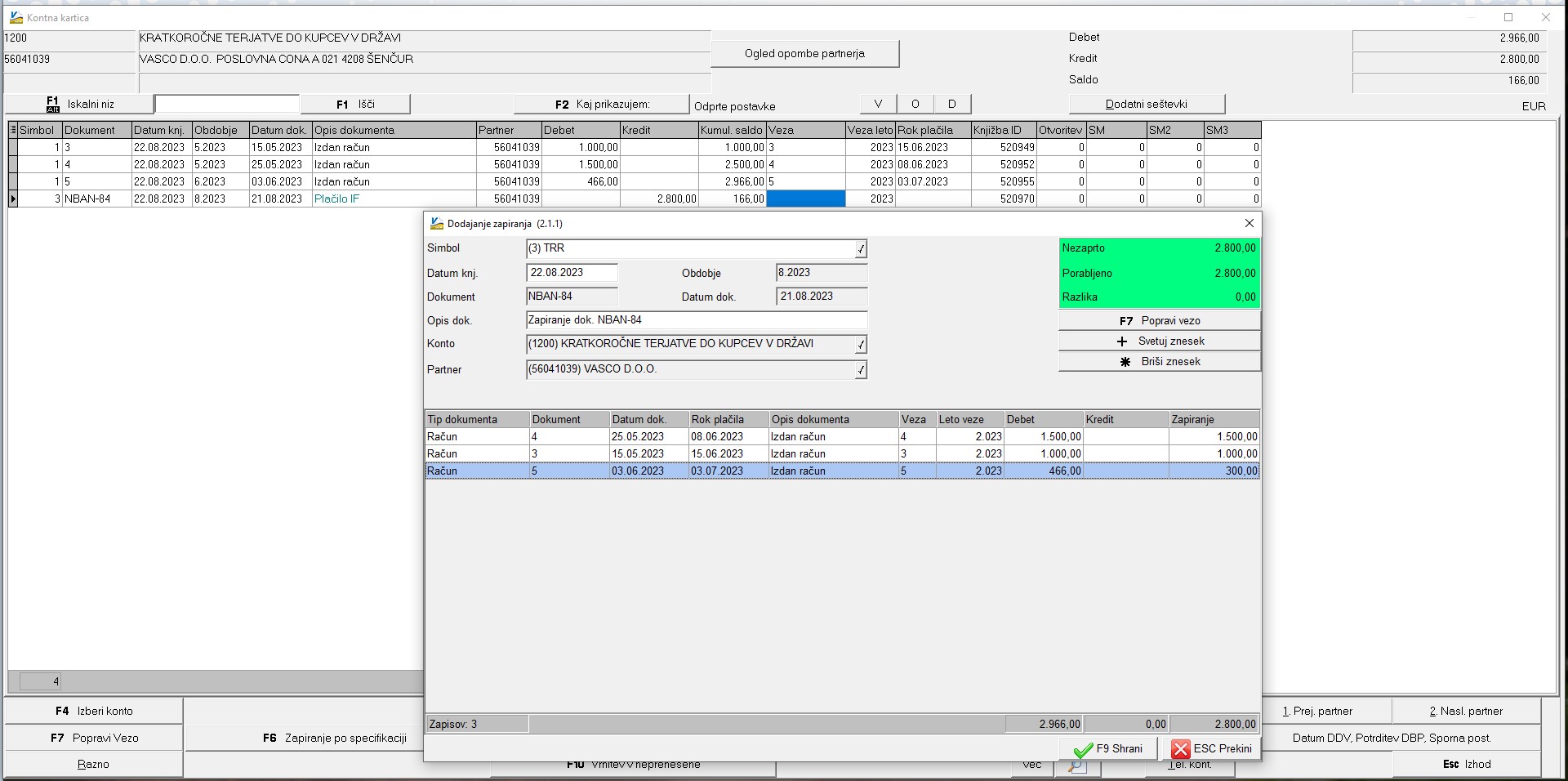Go to 2. Nasl. partner
Screen dimensions: 1568x781
(1467, 711)
